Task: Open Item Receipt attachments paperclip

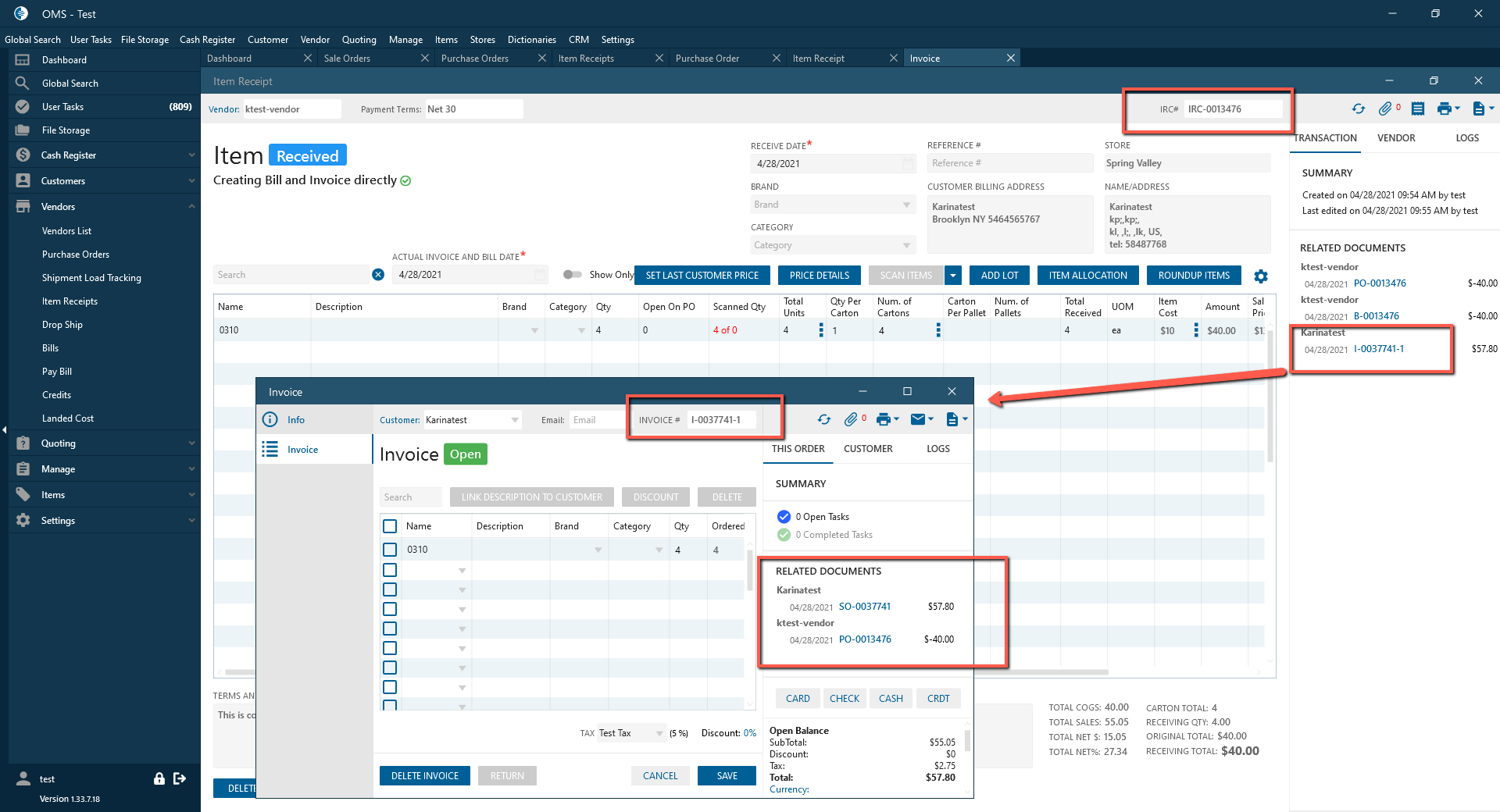Action: point(1385,109)
